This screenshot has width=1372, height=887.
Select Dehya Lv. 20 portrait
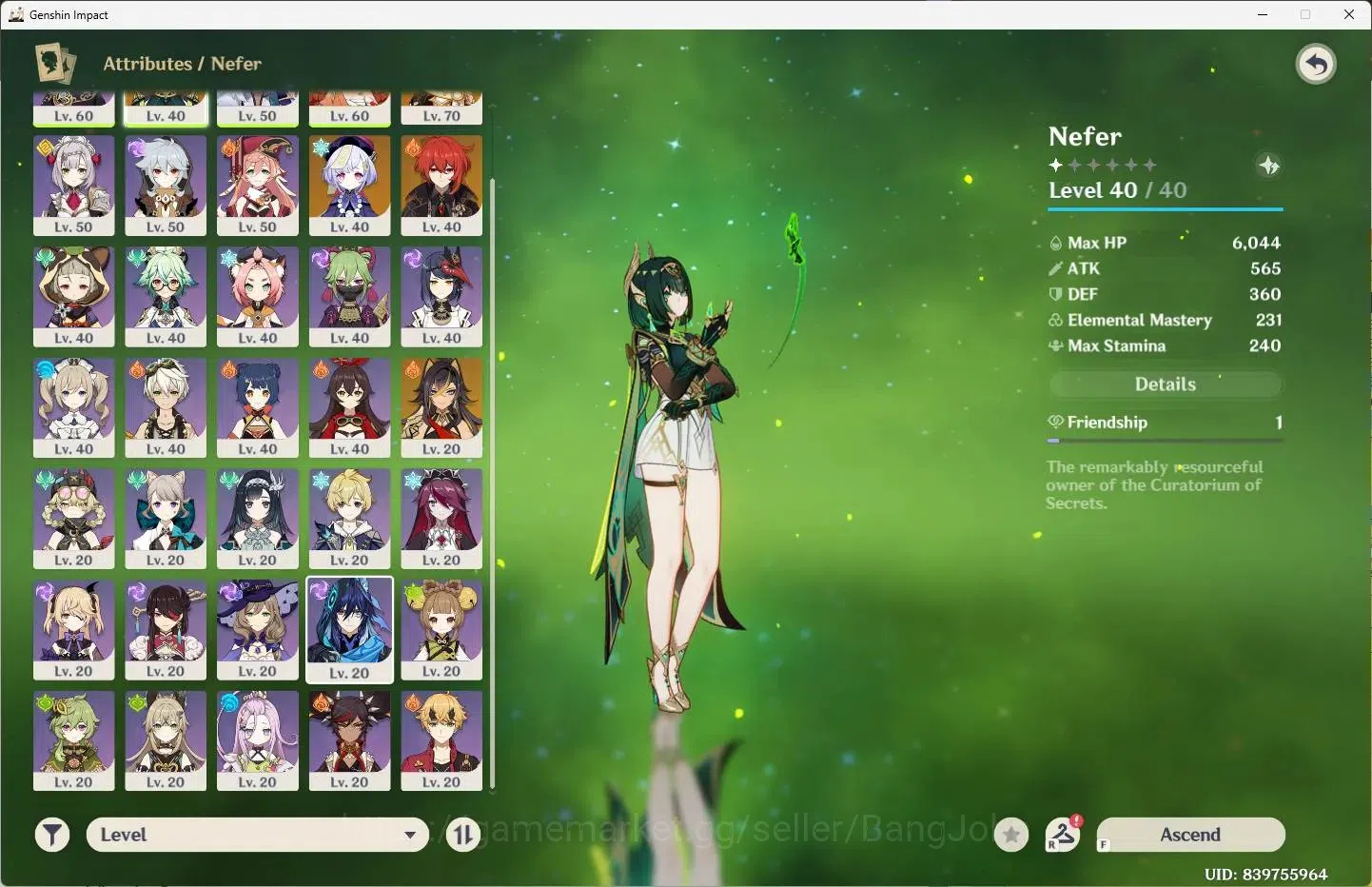[x=442, y=408]
